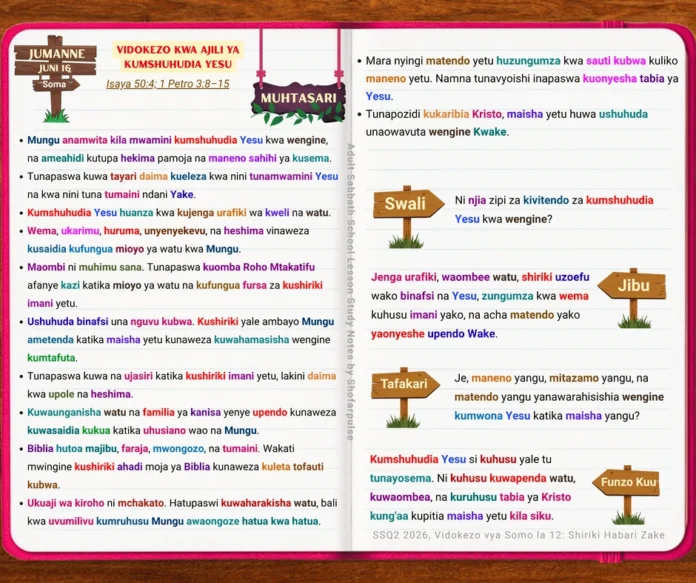This screenshot has height=583, width=696.
Task: Click the reflection starting Je, maneno yangu
Action: pyautogui.click(x=559, y=397)
